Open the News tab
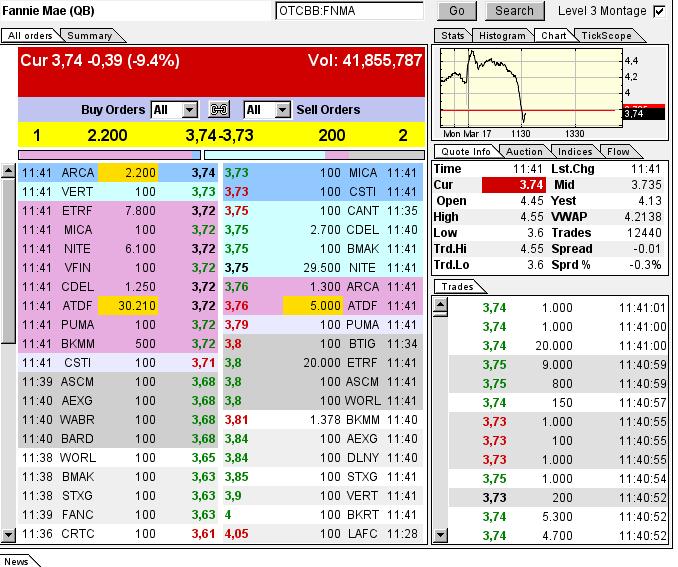 tap(16, 561)
